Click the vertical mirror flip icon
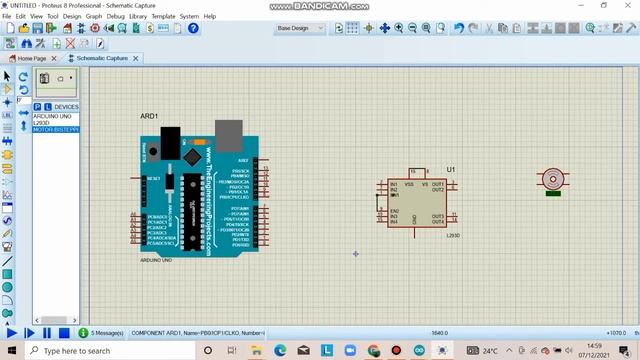640x360 pixels. [x=24, y=126]
